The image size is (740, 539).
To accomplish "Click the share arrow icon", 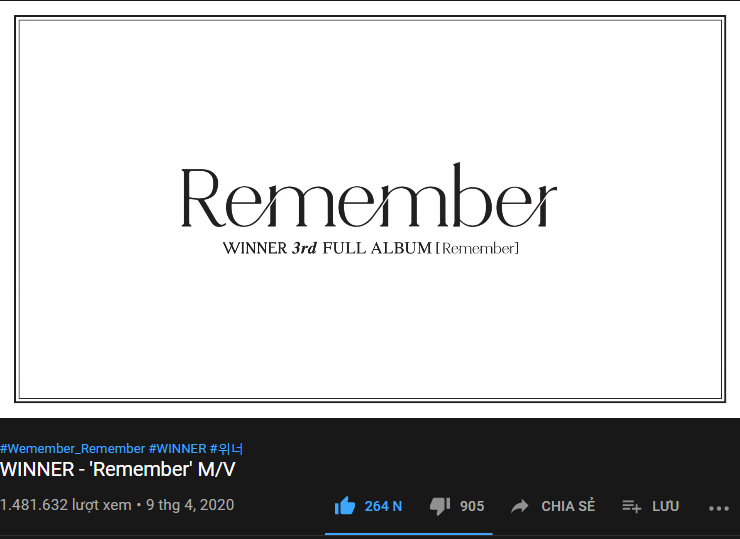I will click(x=520, y=506).
